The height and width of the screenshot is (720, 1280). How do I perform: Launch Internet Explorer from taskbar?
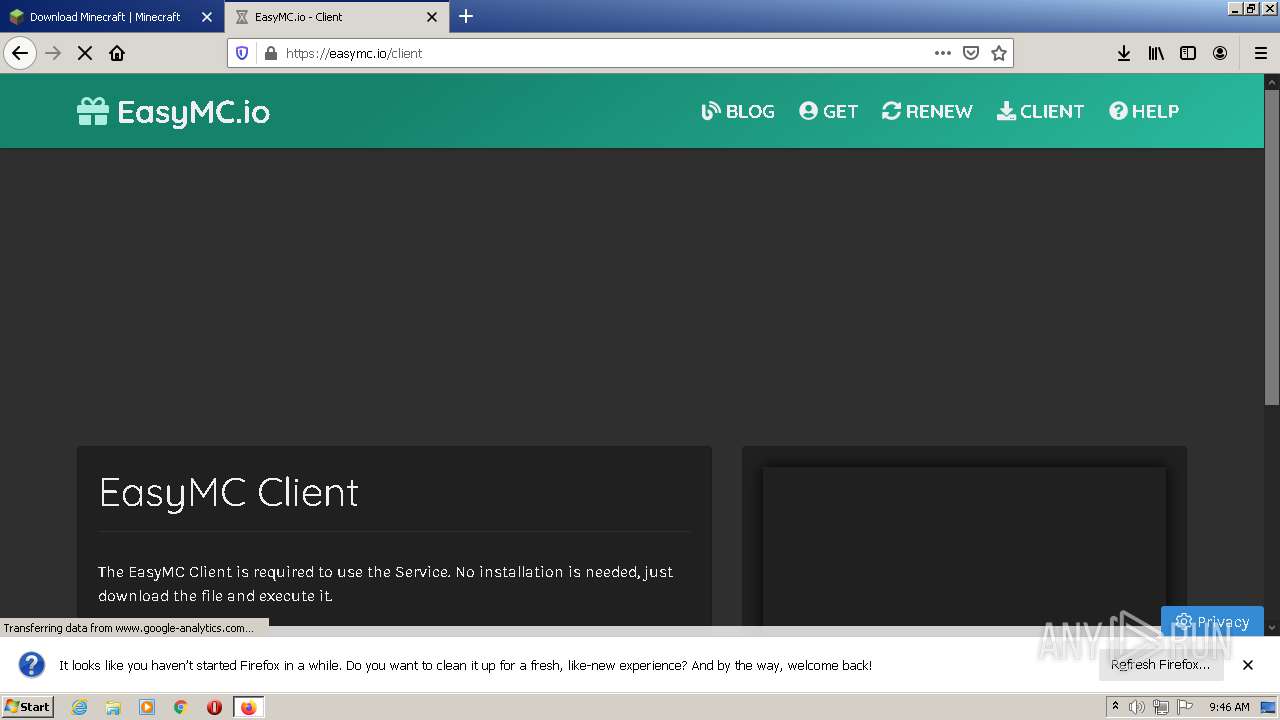pos(79,707)
